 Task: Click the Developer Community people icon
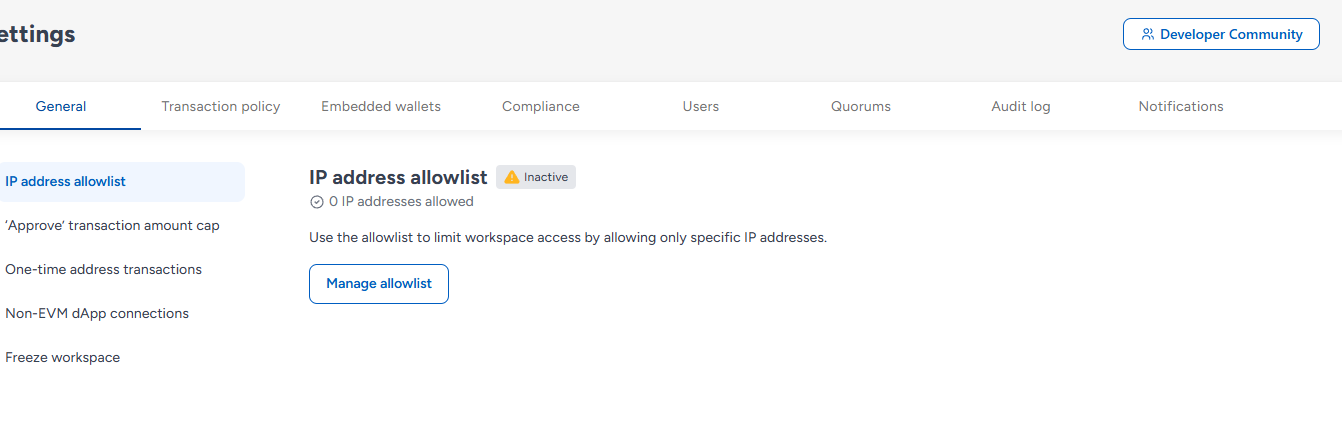click(x=1147, y=34)
